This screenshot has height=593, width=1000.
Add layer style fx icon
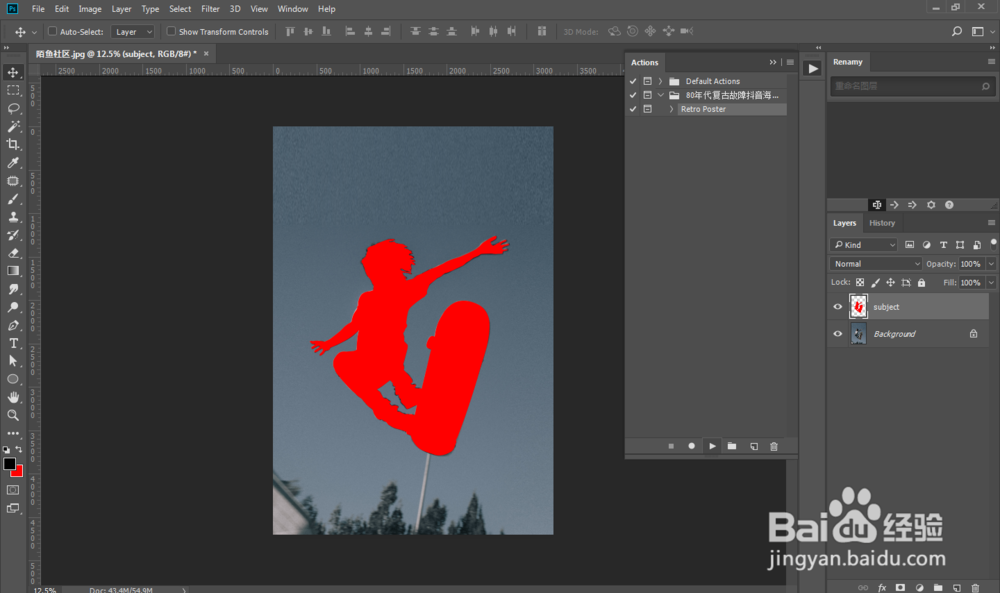point(882,587)
